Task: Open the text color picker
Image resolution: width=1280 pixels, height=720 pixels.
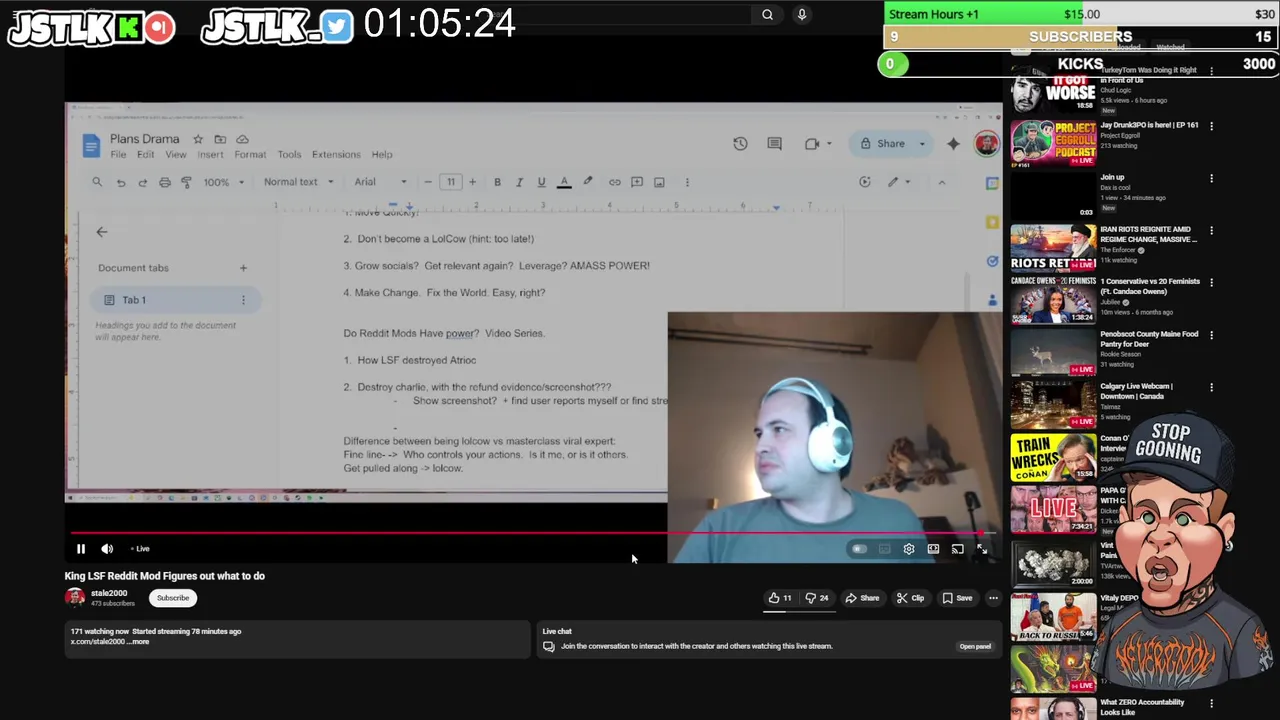Action: click(x=564, y=182)
